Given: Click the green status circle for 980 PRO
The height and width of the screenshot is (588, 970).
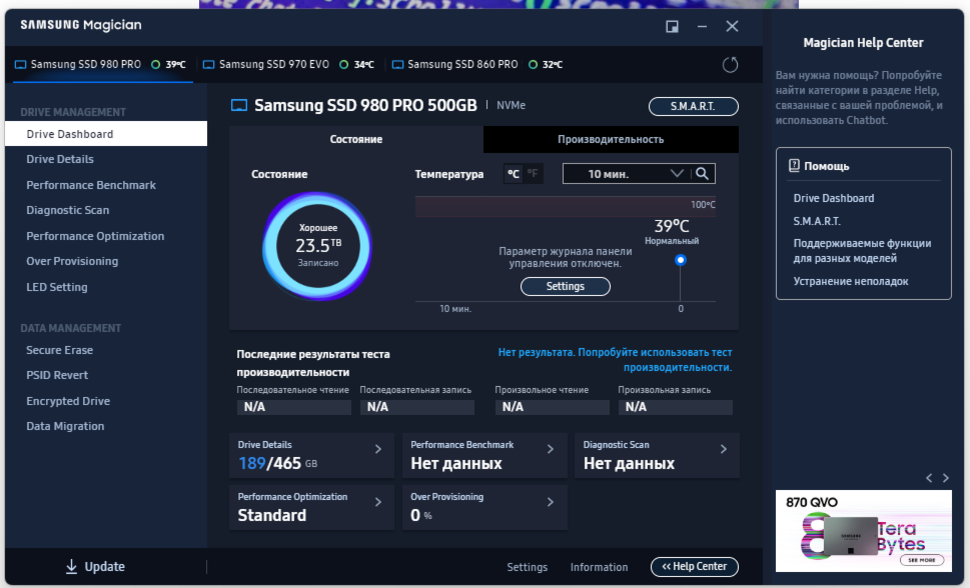Looking at the screenshot, I should tap(156, 64).
